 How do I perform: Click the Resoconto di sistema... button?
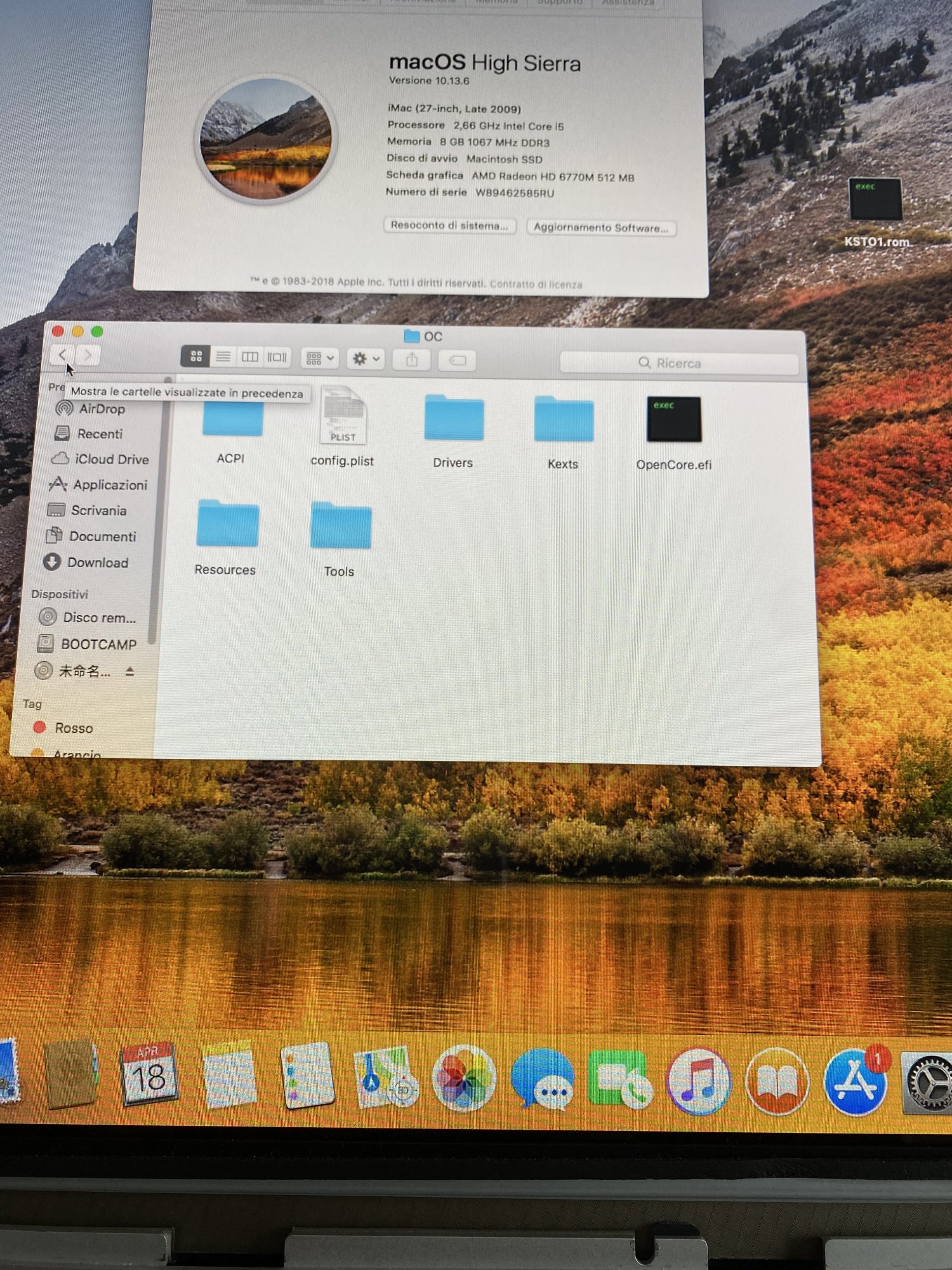tap(449, 225)
